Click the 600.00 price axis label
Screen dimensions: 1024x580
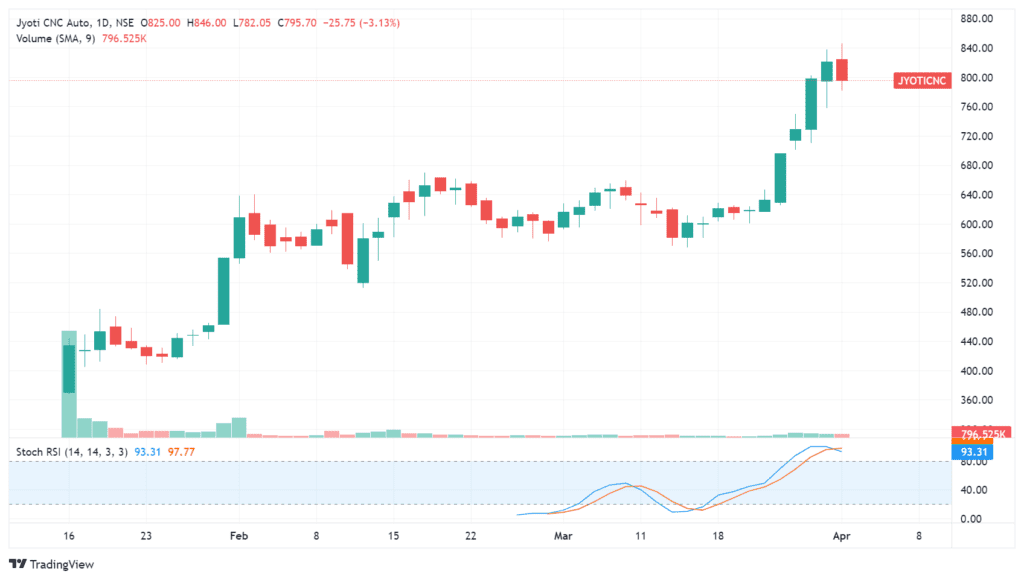(x=976, y=224)
